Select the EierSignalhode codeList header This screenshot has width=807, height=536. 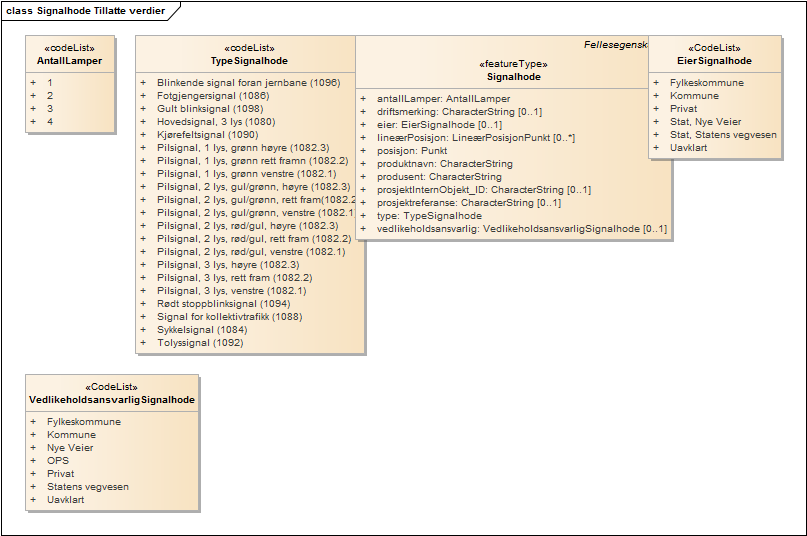coord(714,61)
